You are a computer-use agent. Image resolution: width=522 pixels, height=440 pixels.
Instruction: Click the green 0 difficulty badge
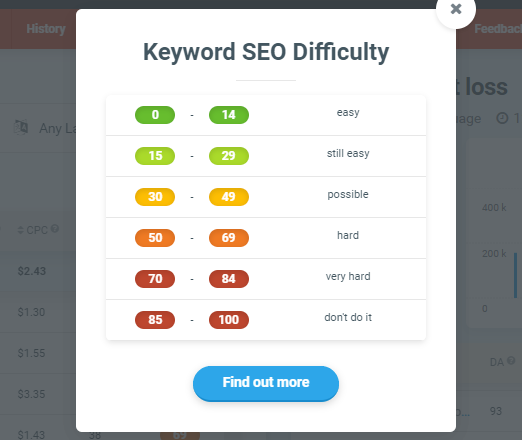pyautogui.click(x=155, y=115)
